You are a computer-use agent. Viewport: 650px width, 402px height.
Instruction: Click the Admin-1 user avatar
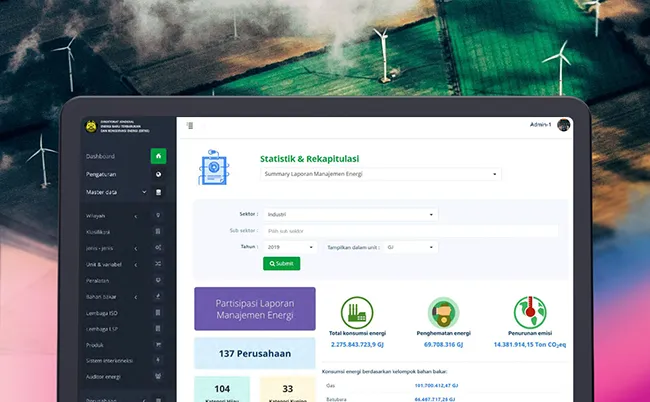click(564, 125)
